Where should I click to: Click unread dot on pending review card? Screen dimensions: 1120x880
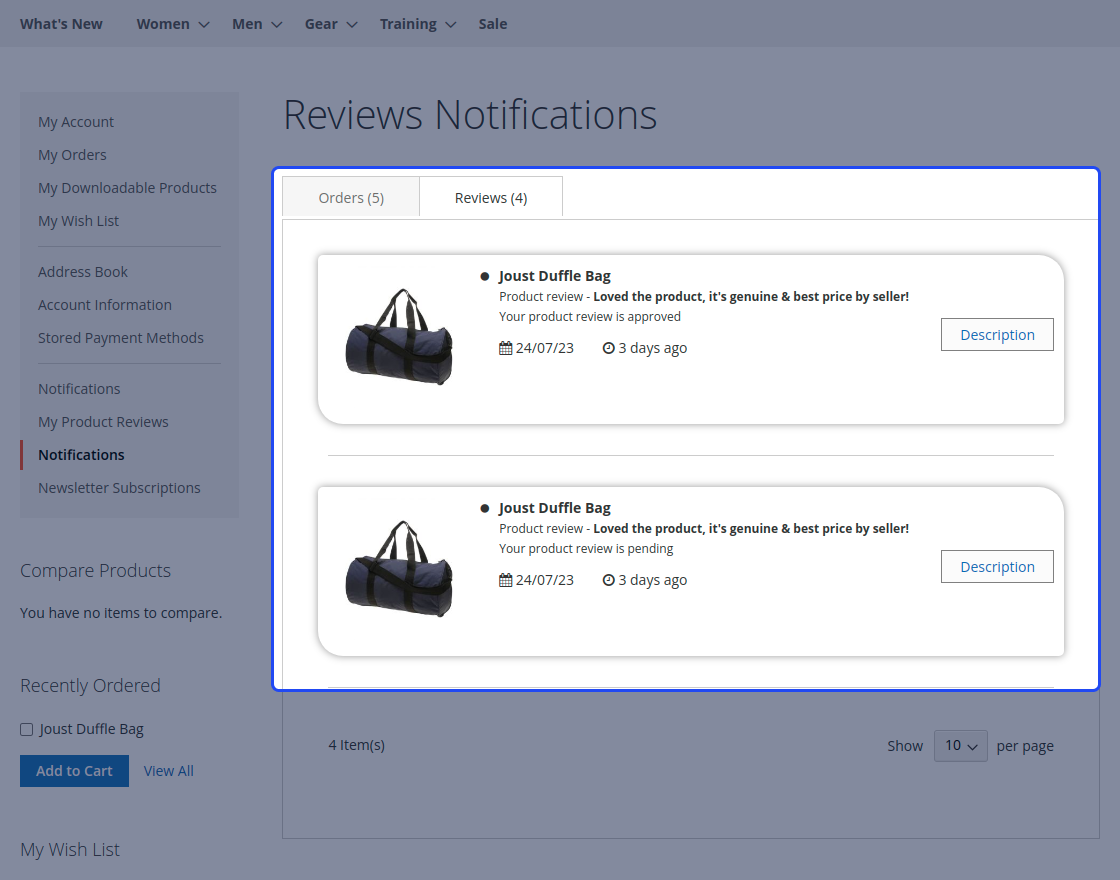[x=485, y=509]
